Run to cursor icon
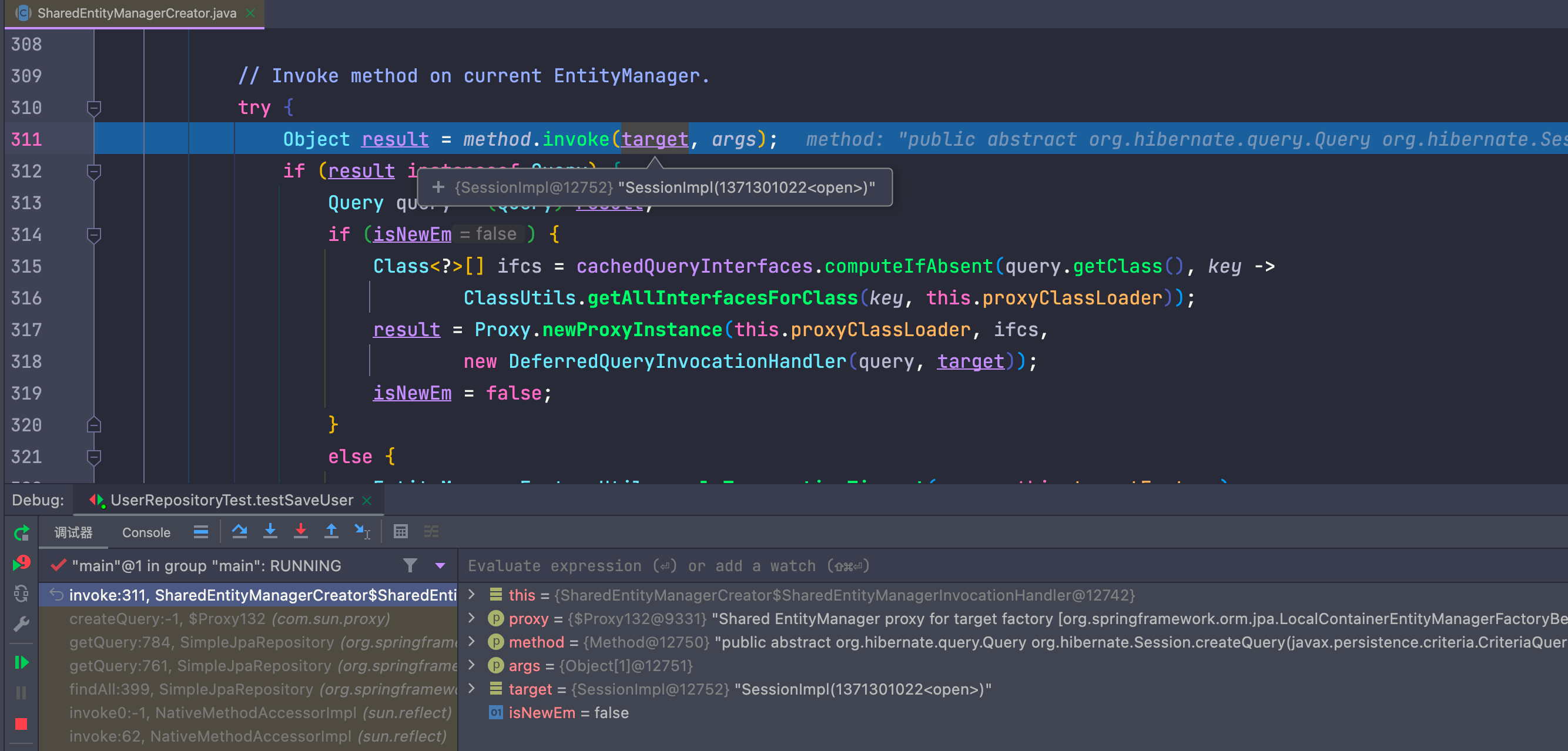 coord(362,532)
